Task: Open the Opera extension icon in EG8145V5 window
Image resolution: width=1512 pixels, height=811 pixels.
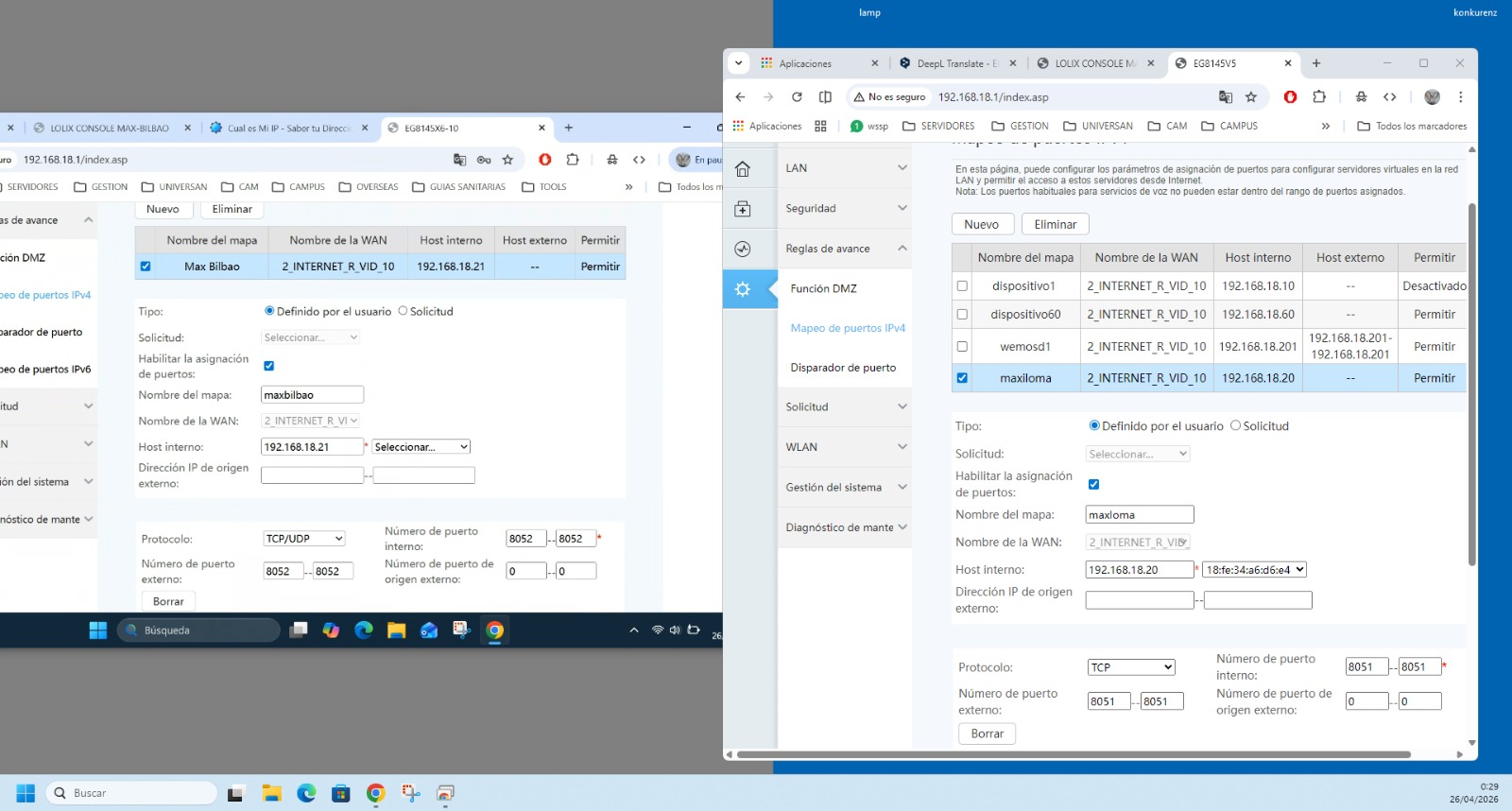Action: click(x=1291, y=96)
